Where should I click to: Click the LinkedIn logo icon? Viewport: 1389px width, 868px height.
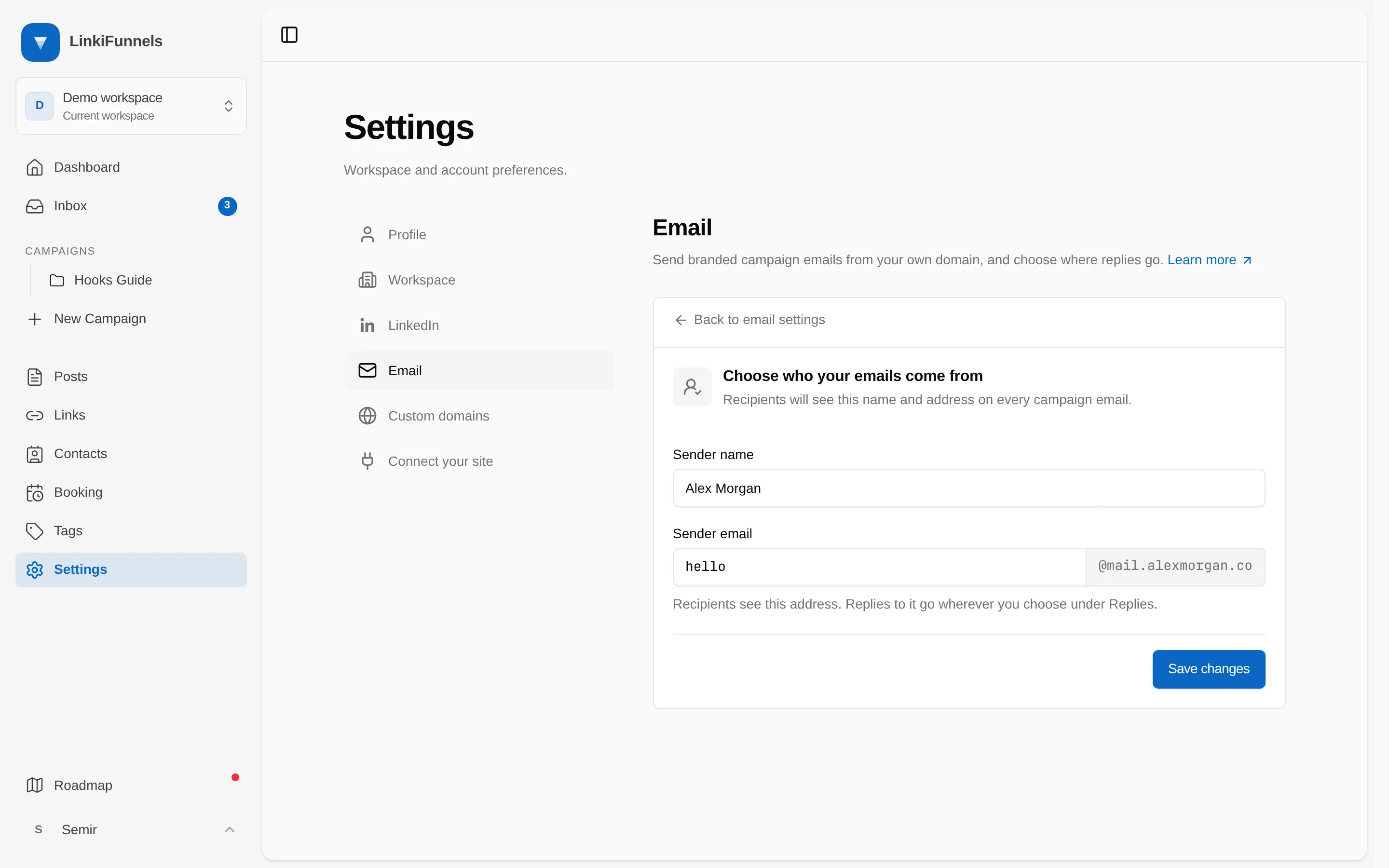[368, 325]
